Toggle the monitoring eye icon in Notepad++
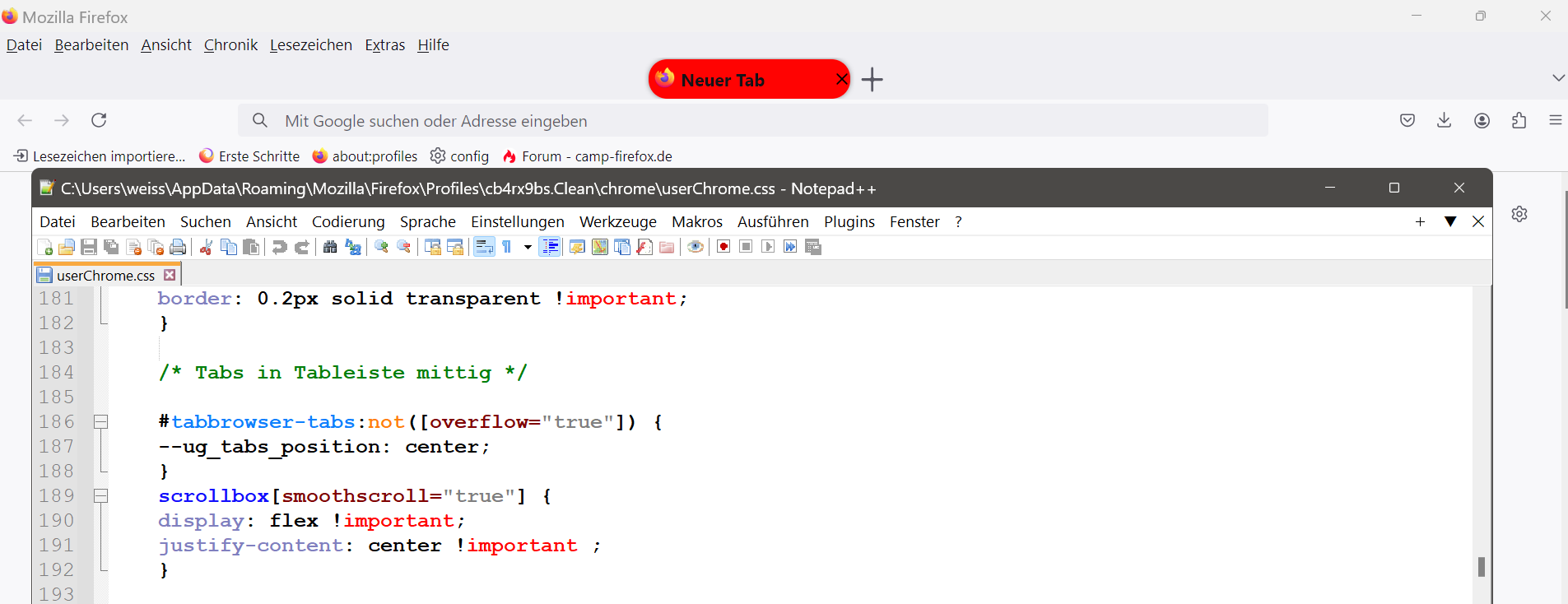The width and height of the screenshot is (1568, 604). point(696,247)
